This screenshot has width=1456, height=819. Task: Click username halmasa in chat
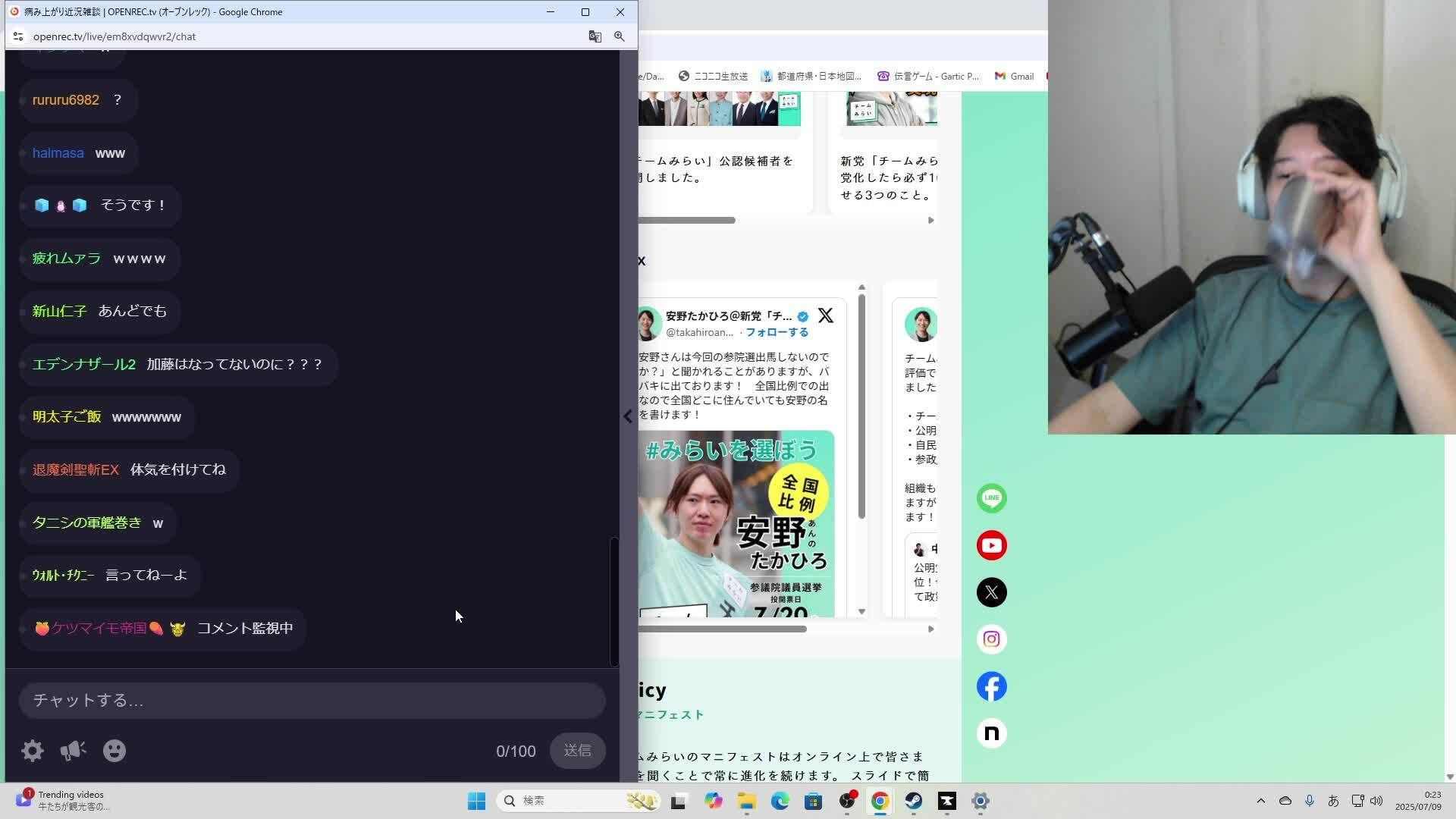[58, 153]
